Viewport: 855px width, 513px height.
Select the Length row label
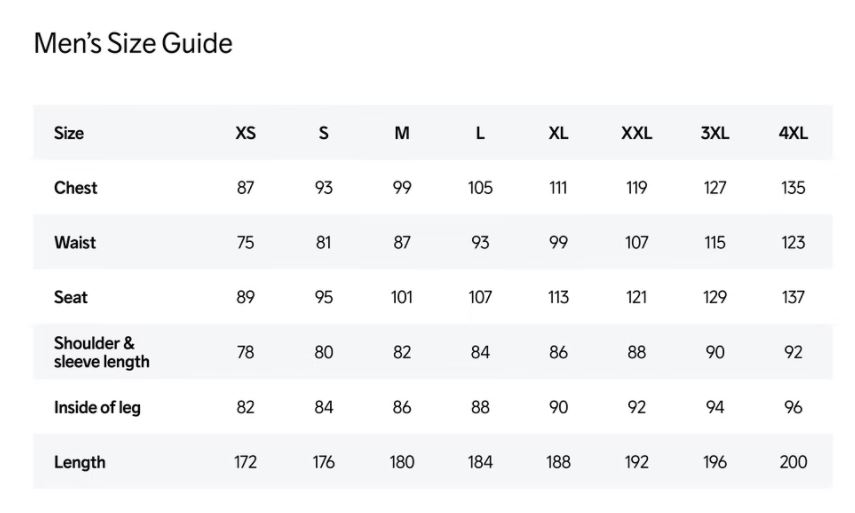coord(79,462)
